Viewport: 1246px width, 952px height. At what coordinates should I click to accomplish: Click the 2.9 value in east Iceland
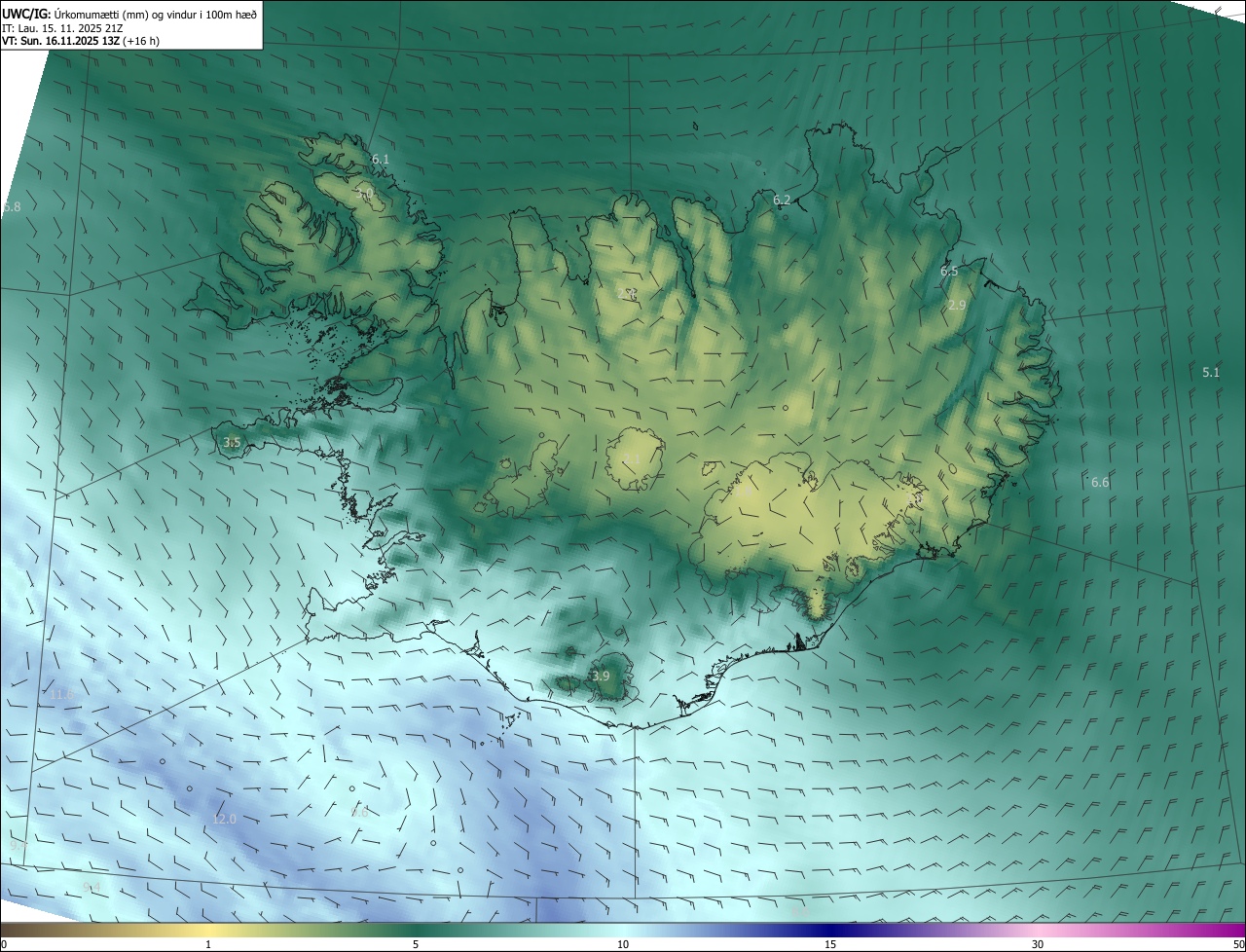(x=957, y=305)
